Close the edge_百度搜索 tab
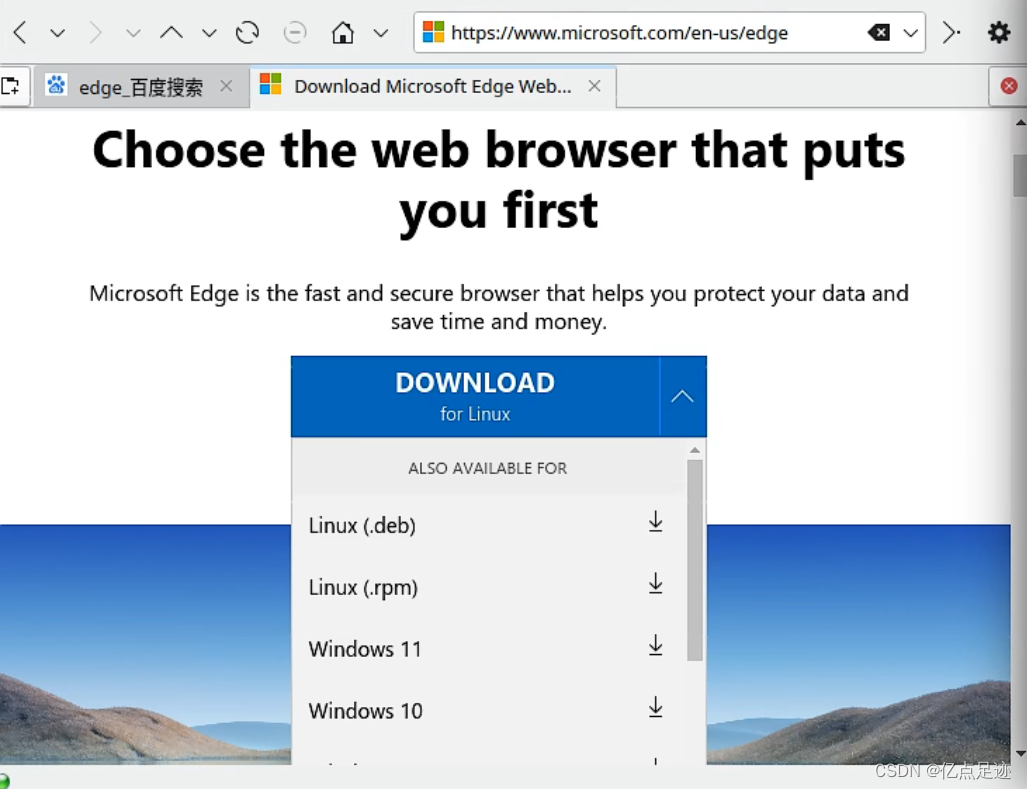 pos(226,86)
